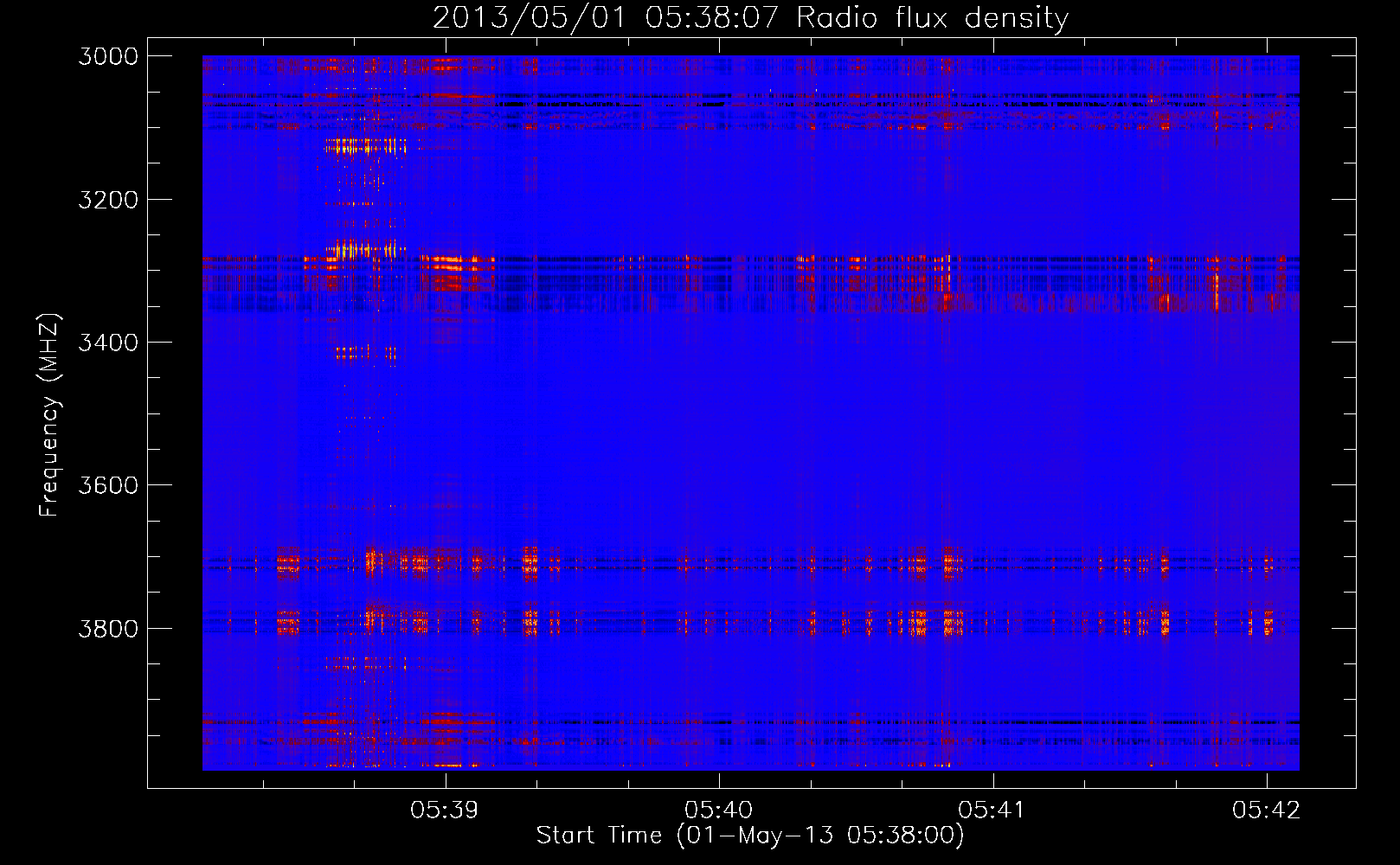Select the 3000 frequency axis label

pos(108,56)
